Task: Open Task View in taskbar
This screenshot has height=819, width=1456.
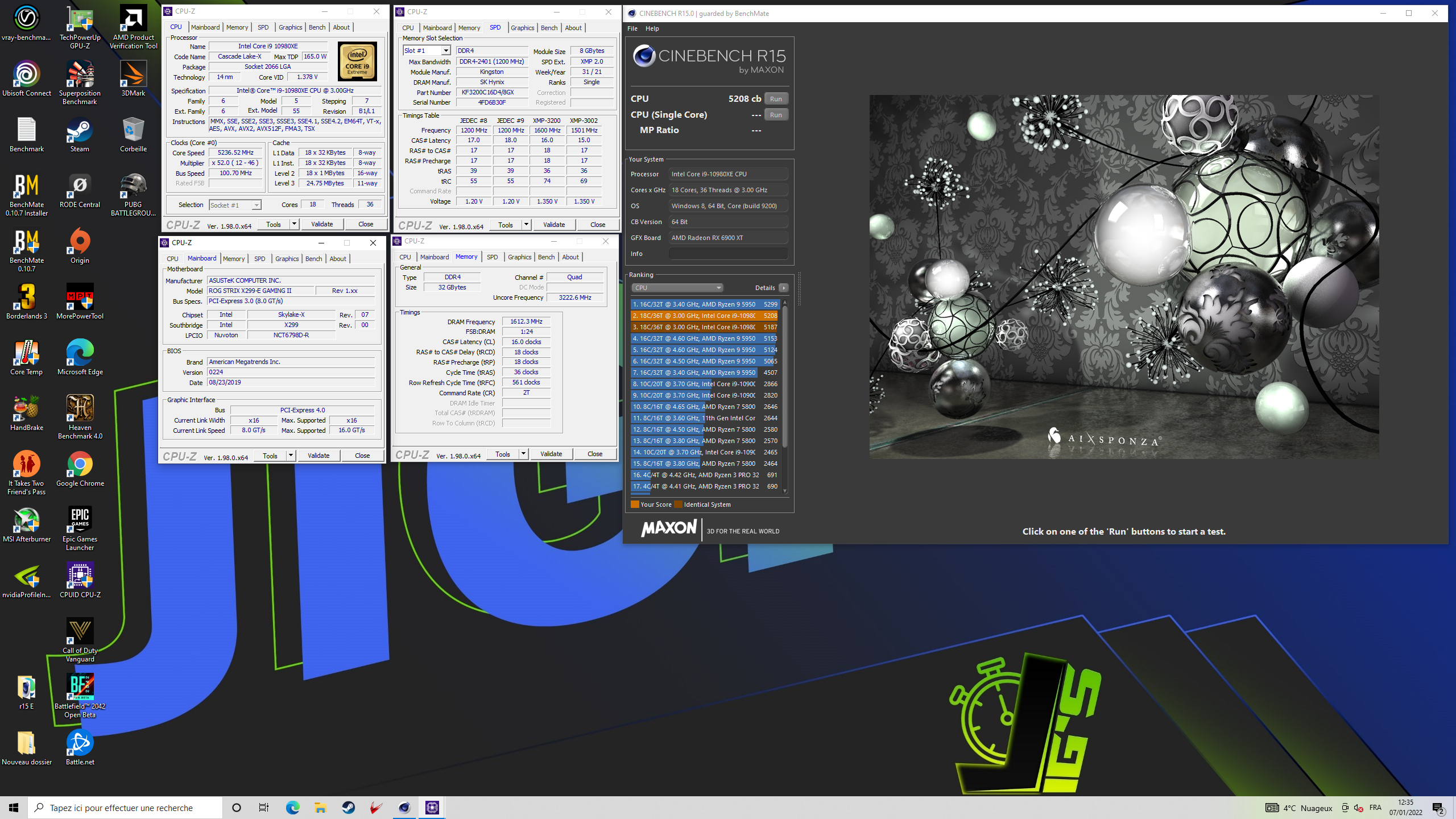Action: [x=264, y=807]
